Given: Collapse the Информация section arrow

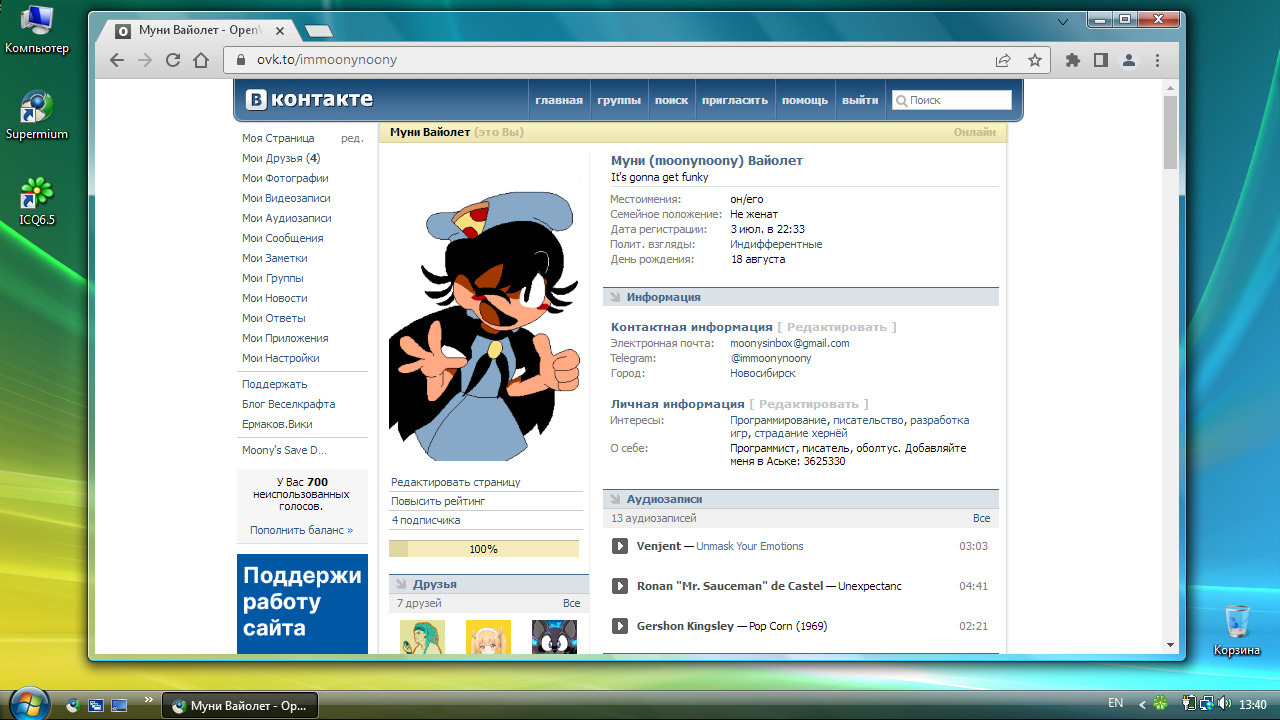Looking at the screenshot, I should coord(615,297).
